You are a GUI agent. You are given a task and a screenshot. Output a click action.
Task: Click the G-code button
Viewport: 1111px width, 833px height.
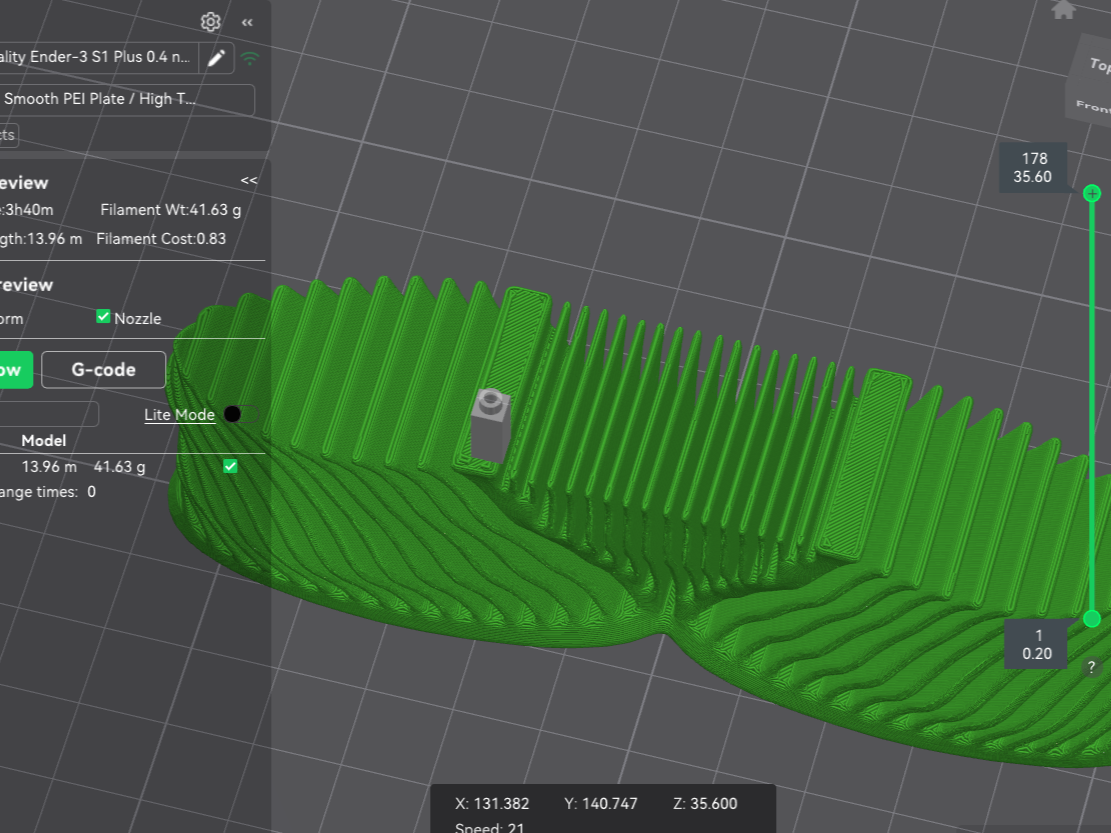(x=103, y=370)
